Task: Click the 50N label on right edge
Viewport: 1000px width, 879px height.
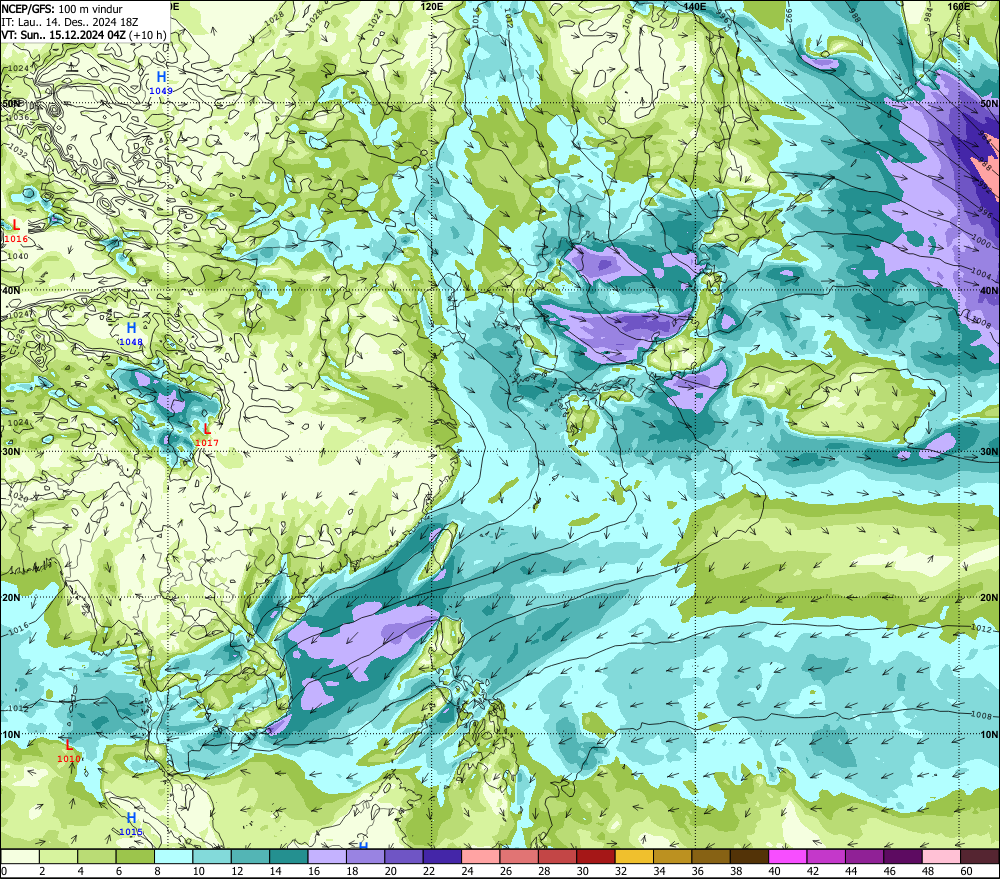Action: [x=989, y=103]
